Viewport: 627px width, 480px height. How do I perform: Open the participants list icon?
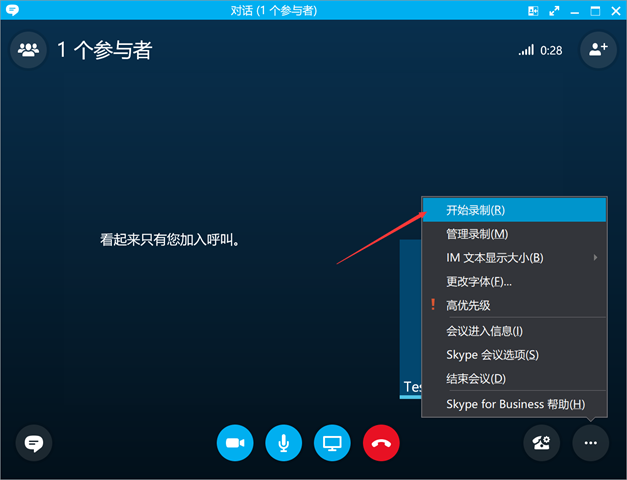[28, 50]
